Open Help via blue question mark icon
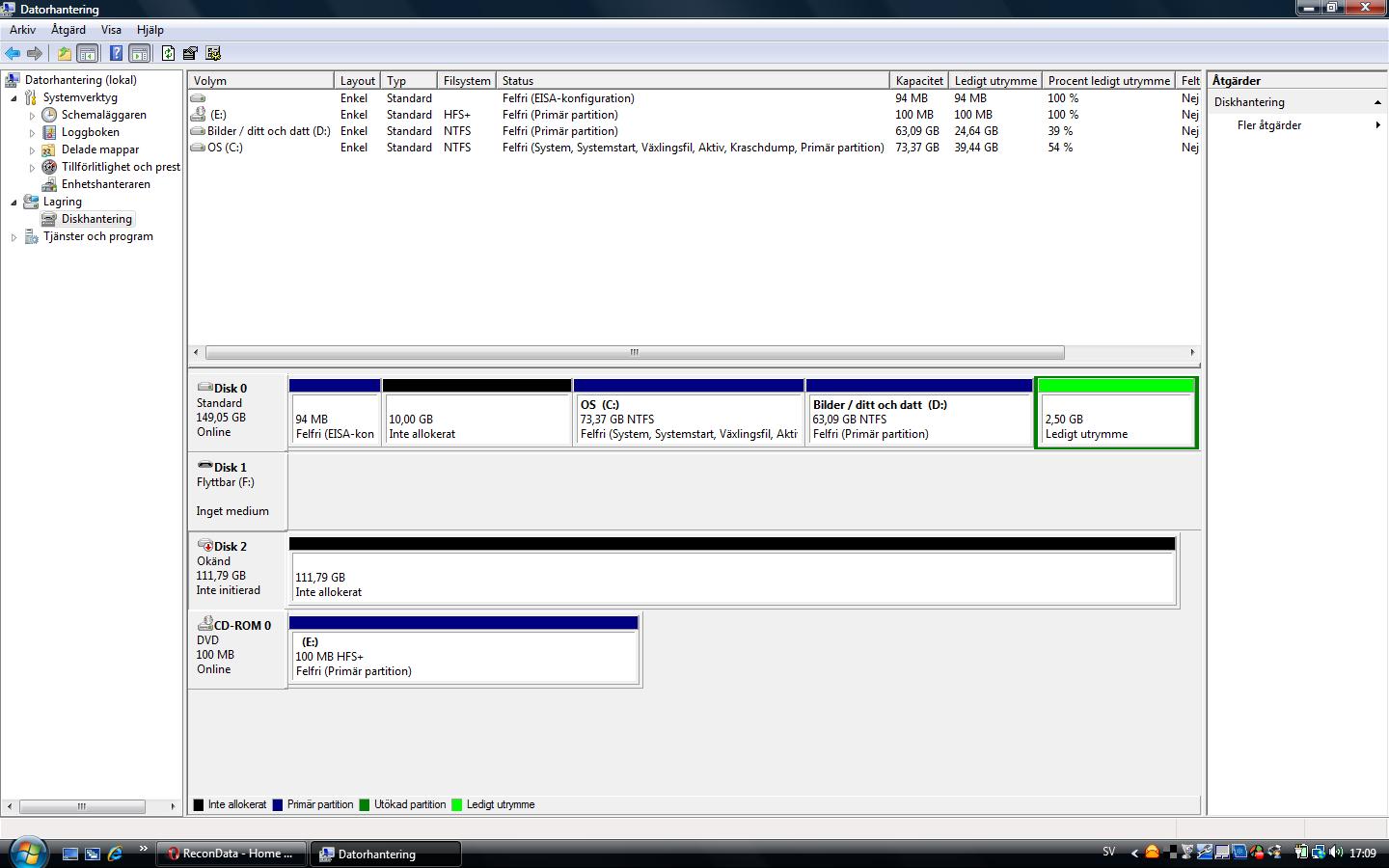 click(x=116, y=54)
